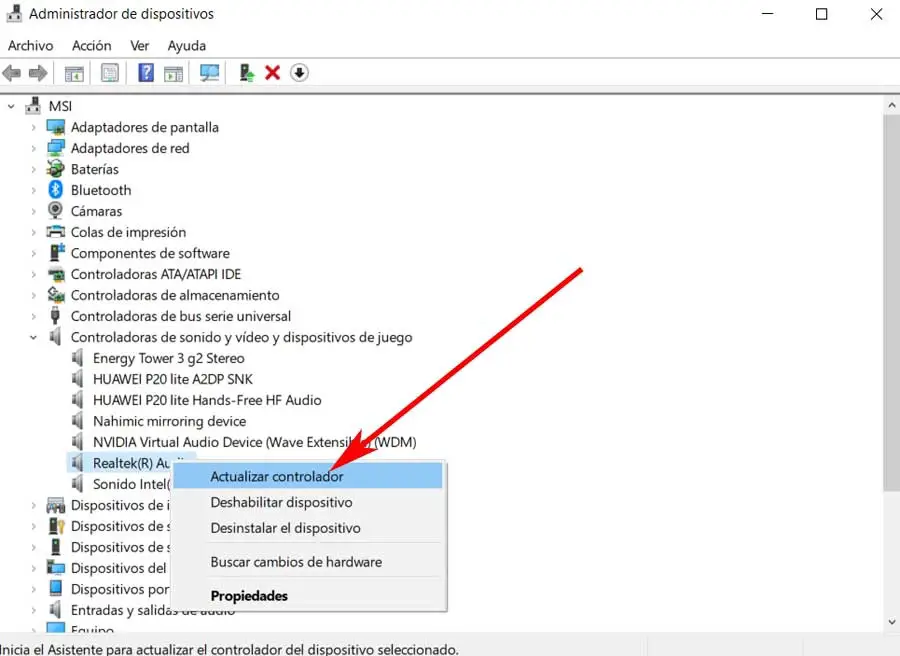
Task: Select Controladoras de bus serie universal label
Action: (181, 316)
